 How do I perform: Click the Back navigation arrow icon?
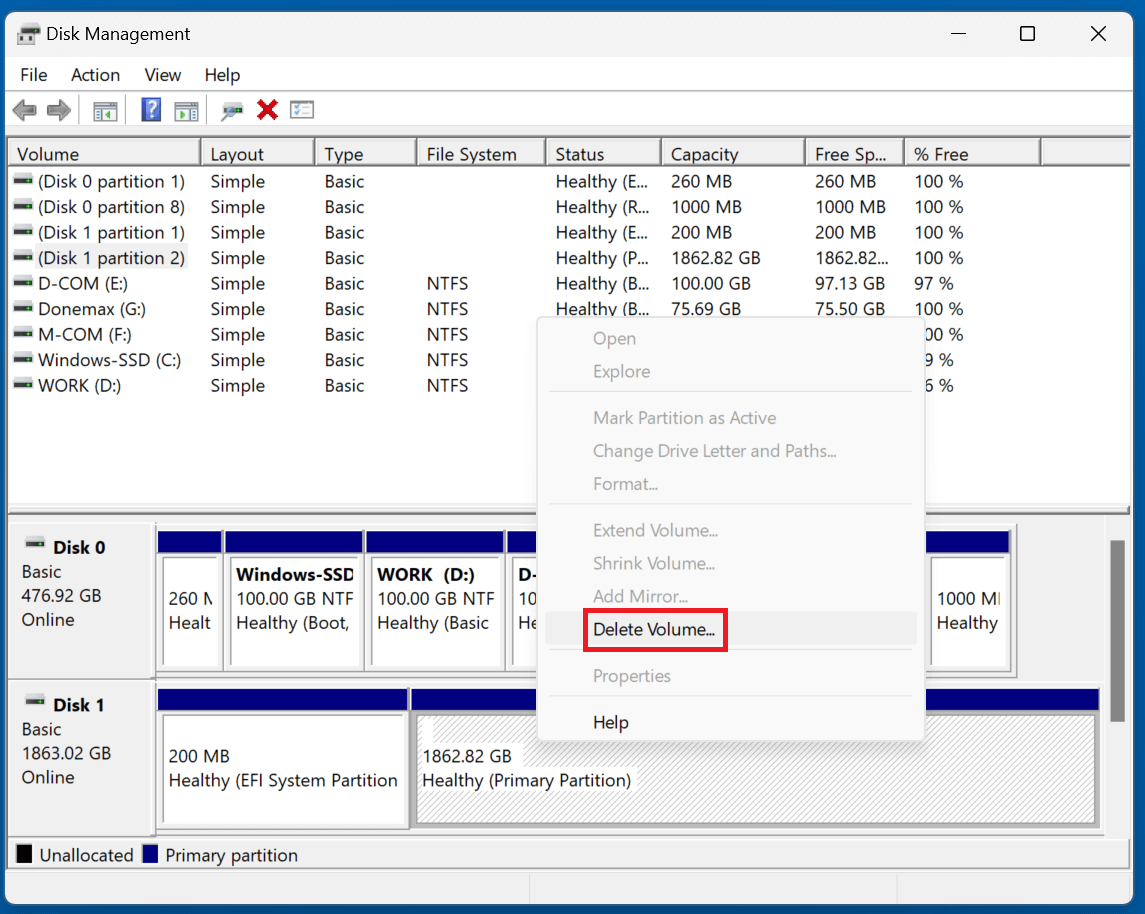(x=24, y=110)
